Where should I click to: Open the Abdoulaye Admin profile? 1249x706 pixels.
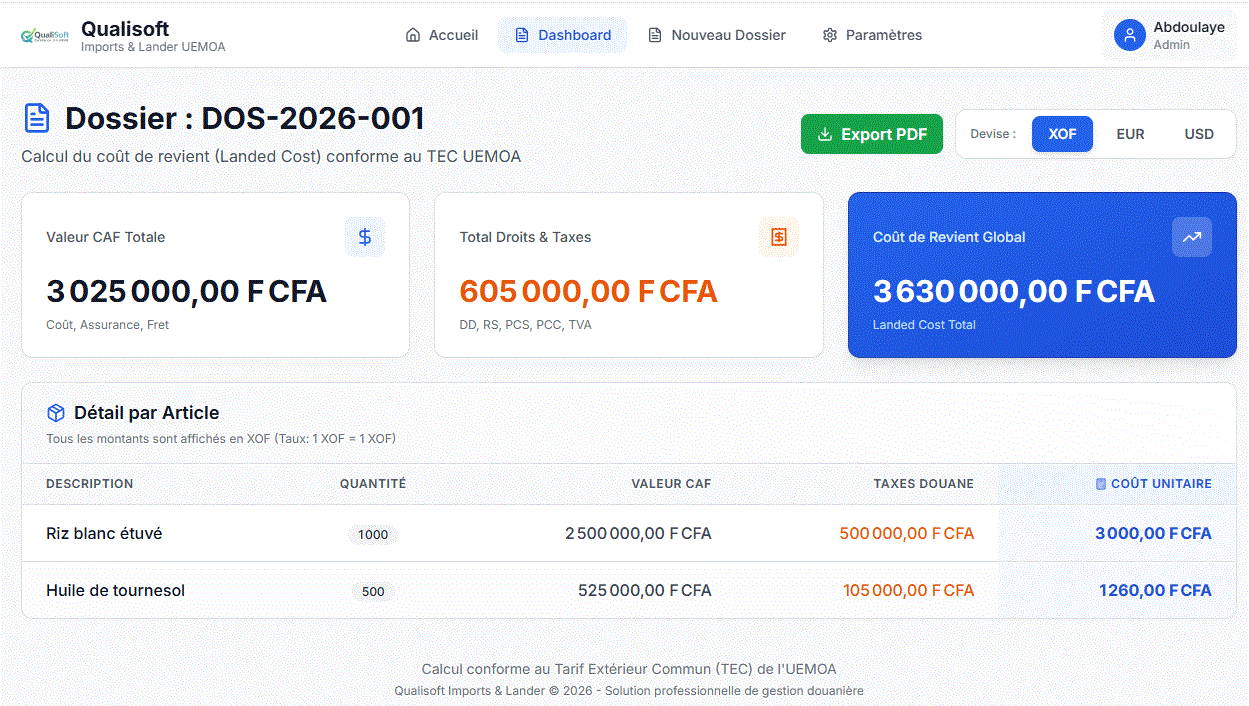pos(1169,35)
